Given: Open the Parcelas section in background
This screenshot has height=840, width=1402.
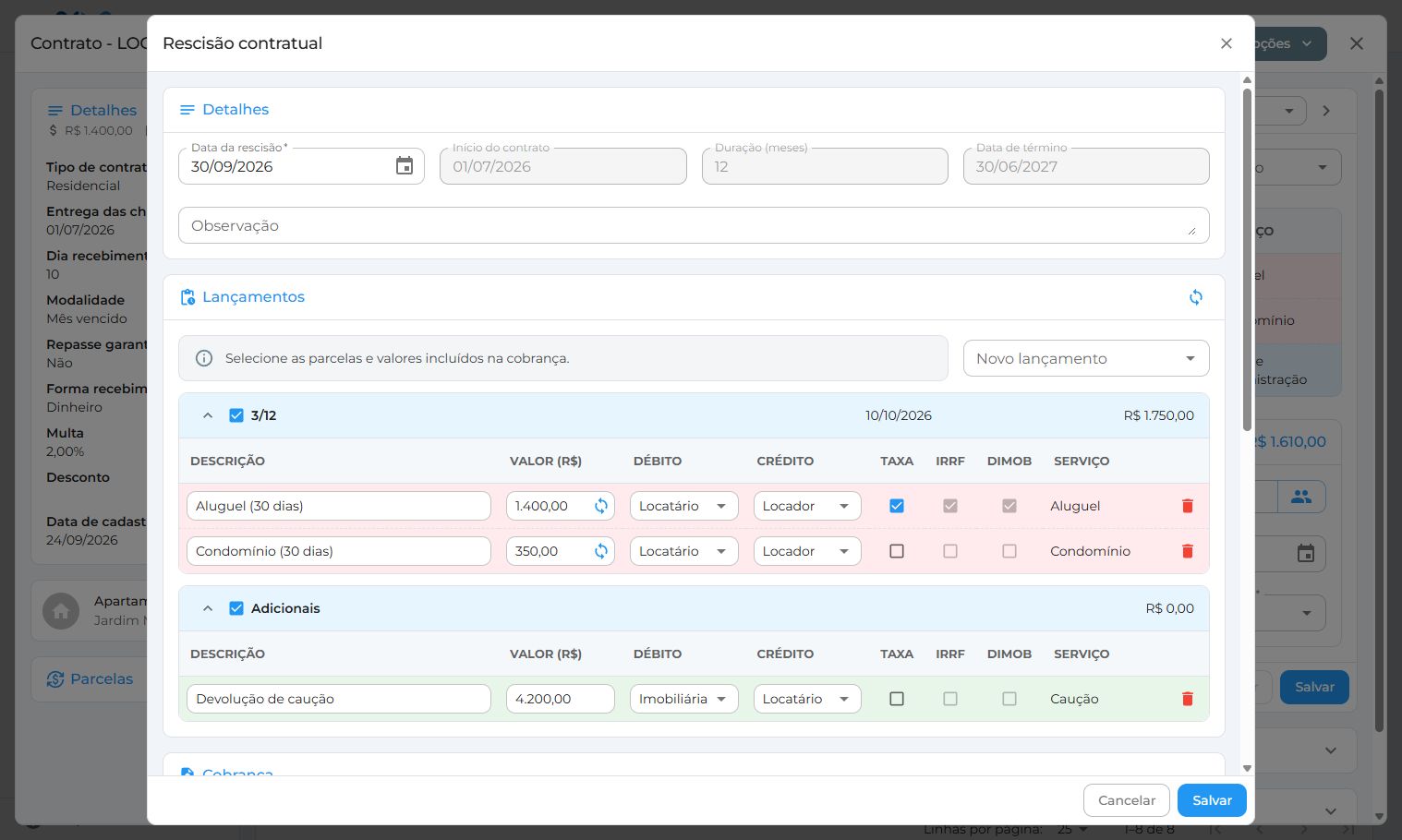Looking at the screenshot, I should click(x=90, y=679).
